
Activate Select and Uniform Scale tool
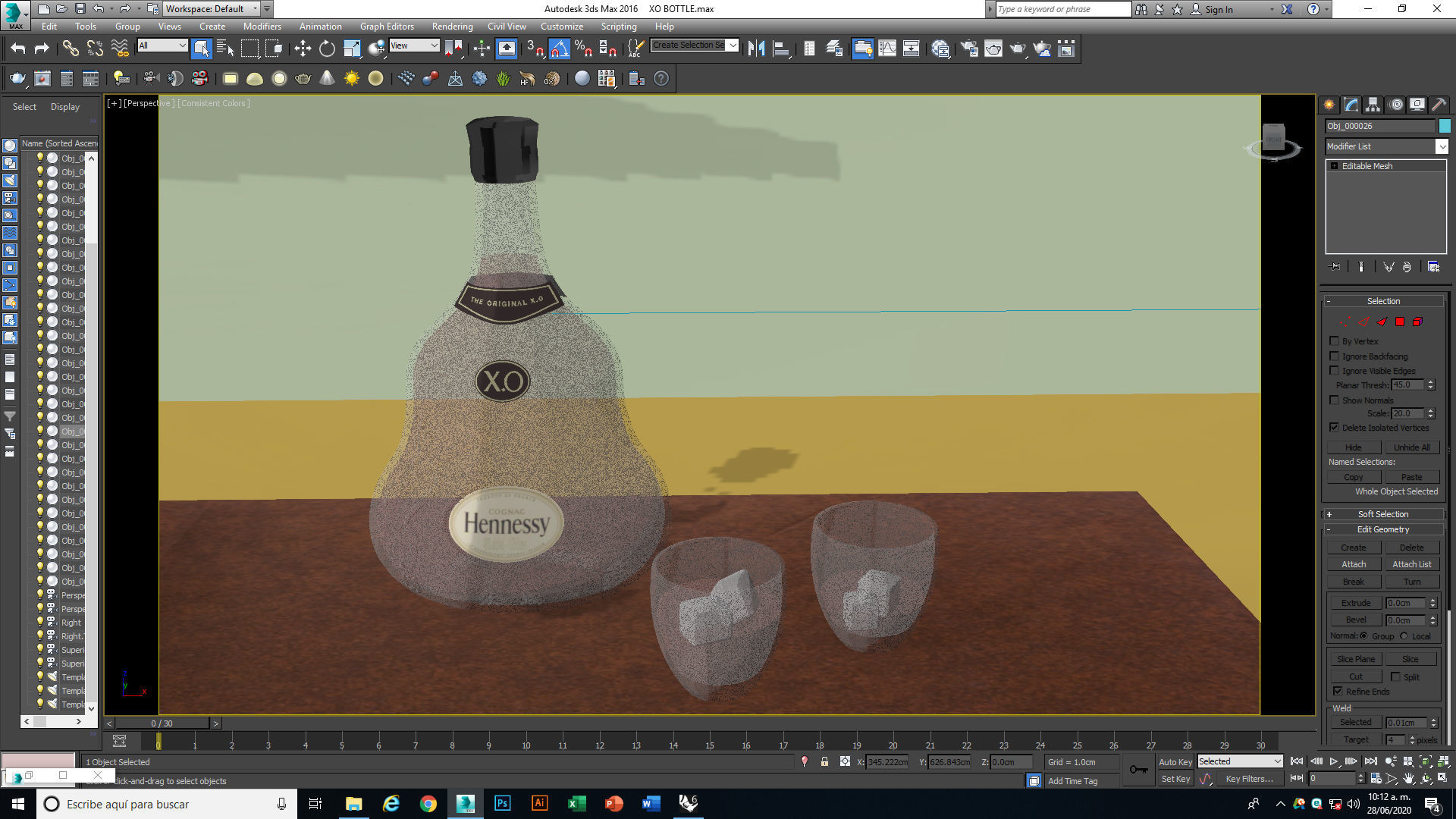click(x=351, y=49)
